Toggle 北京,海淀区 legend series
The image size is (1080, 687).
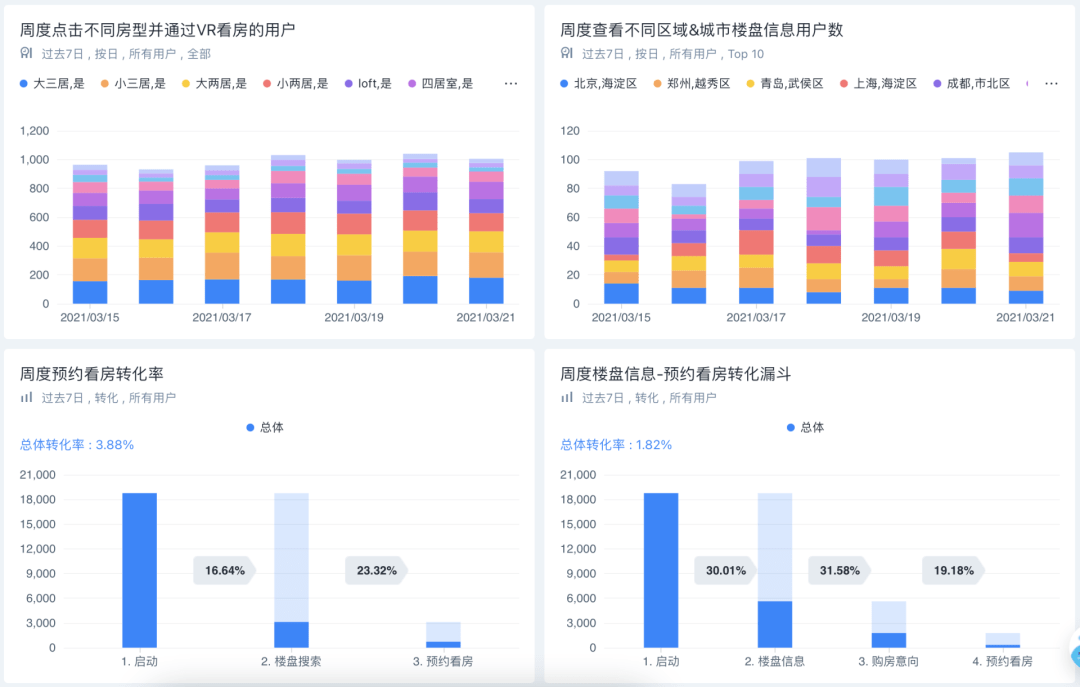pyautogui.click(x=599, y=83)
